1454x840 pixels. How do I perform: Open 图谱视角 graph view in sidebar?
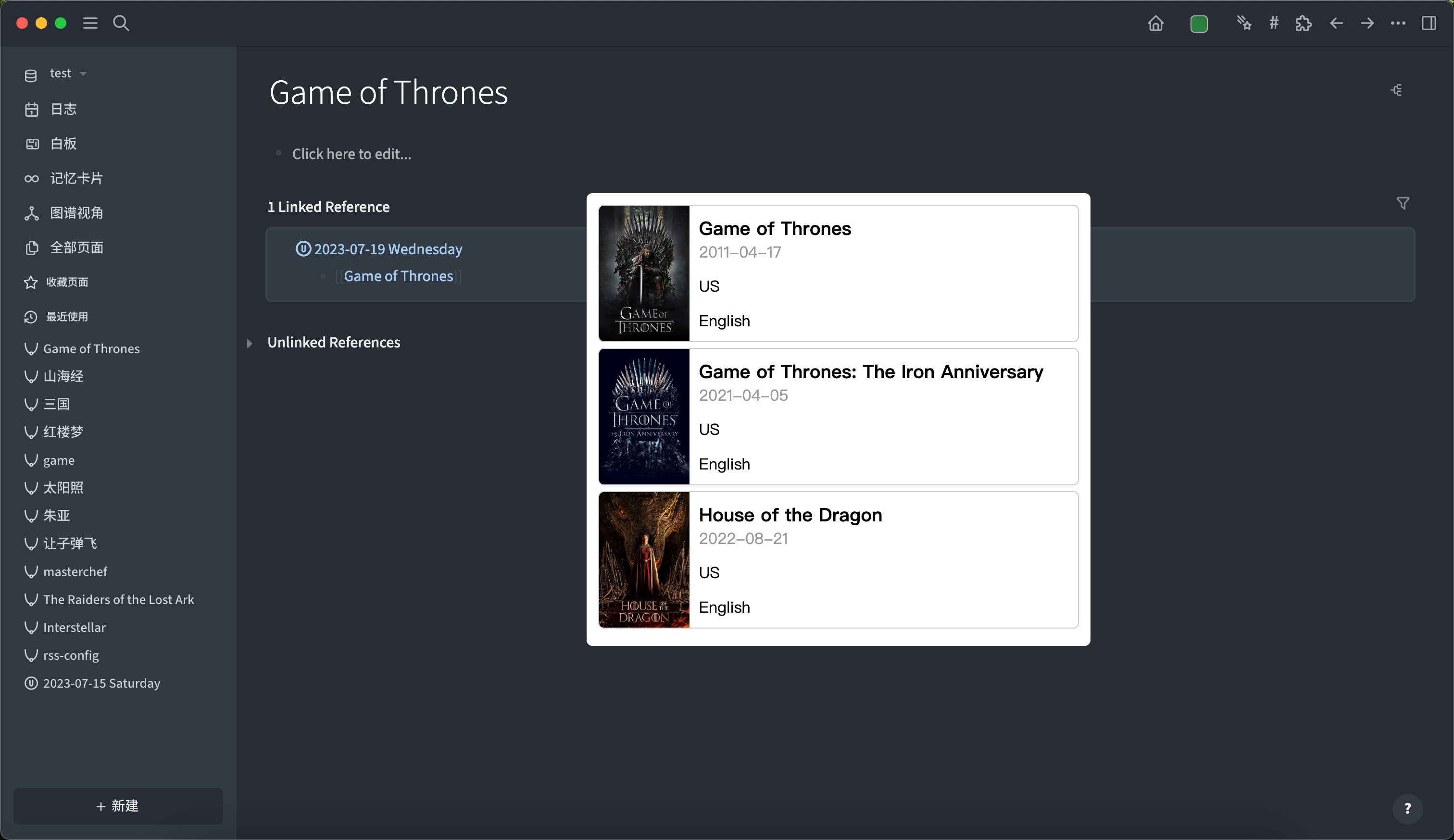[x=76, y=213]
